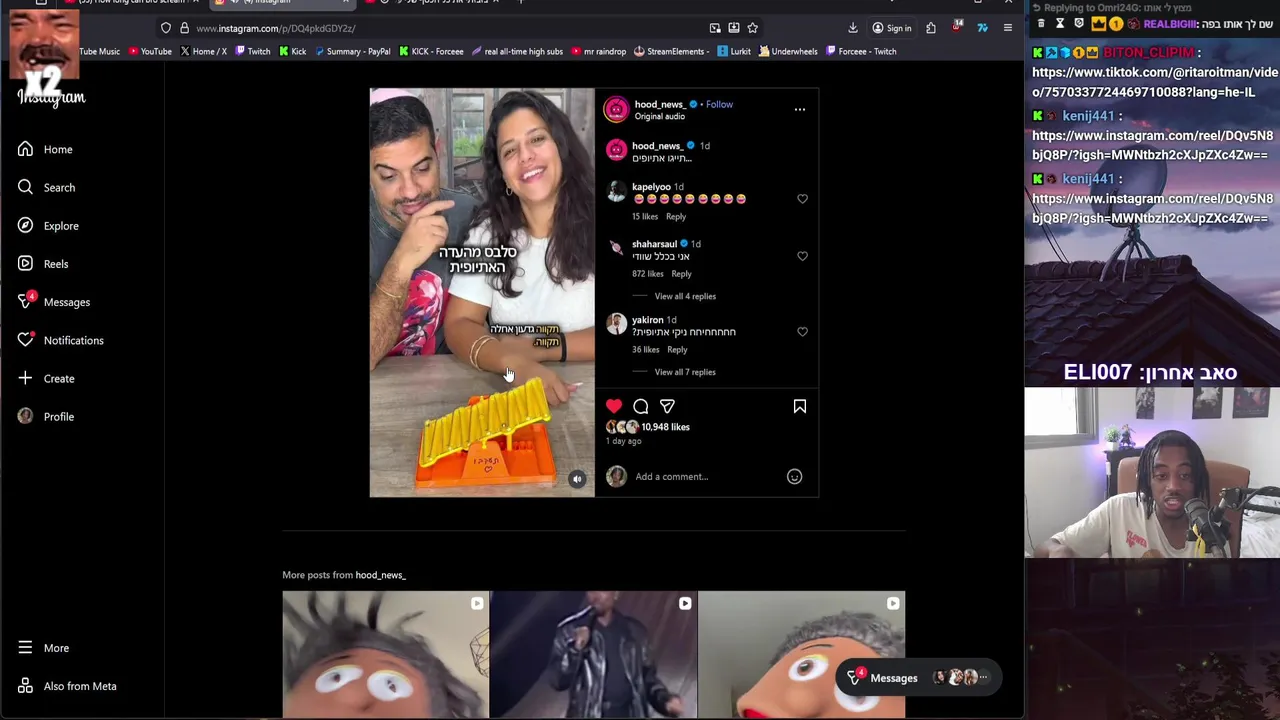Image resolution: width=1280 pixels, height=720 pixels.
Task: Click Create in Instagram sidebar
Action: click(46, 378)
